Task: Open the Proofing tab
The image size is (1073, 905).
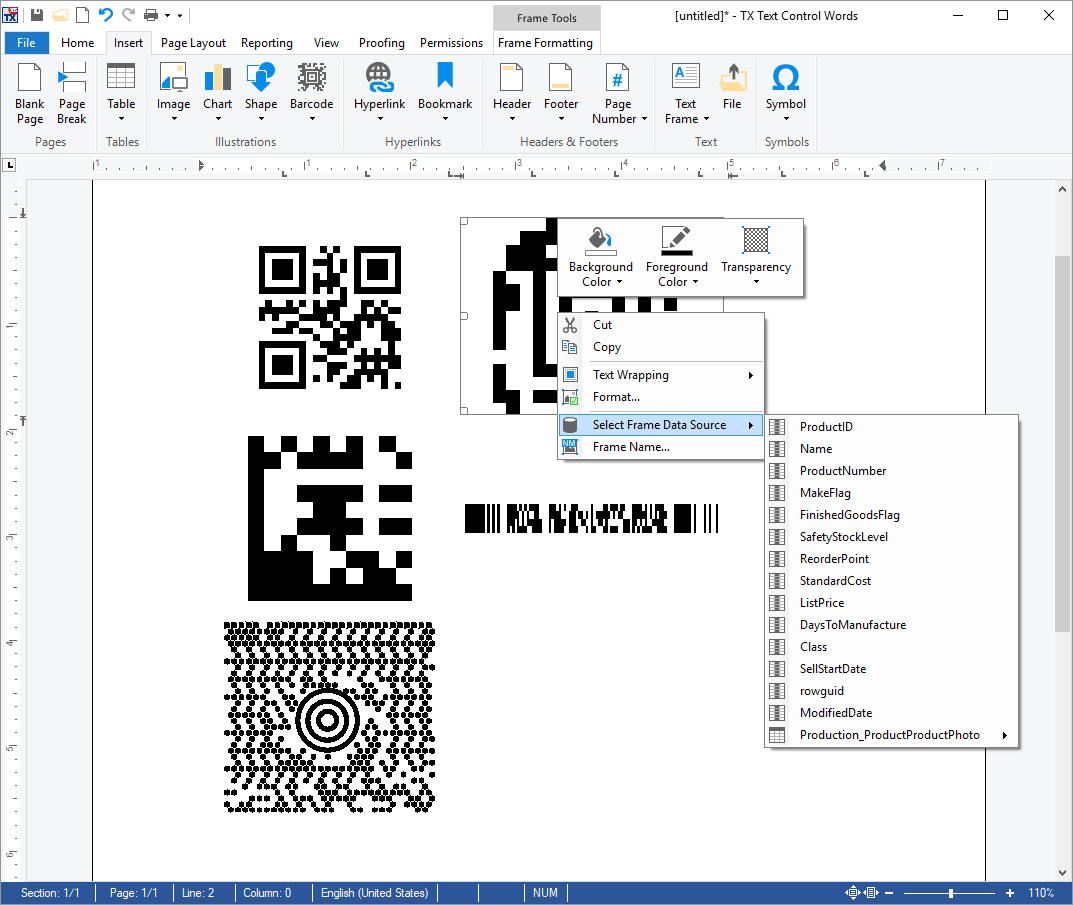Action: point(382,42)
